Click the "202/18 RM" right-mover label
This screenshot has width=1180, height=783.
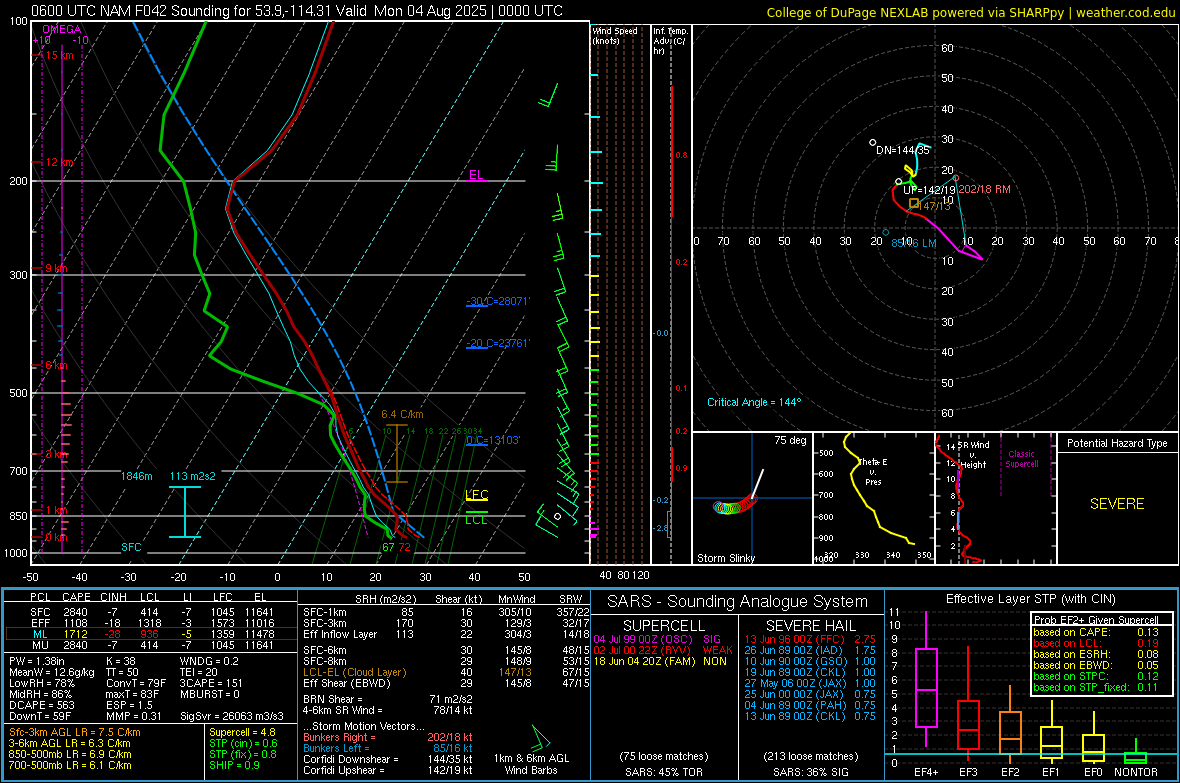pyautogui.click(x=984, y=189)
